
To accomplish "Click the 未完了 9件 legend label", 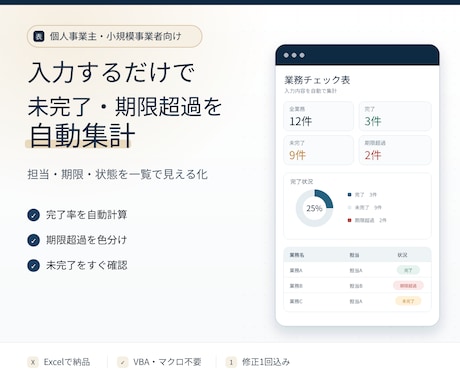I will point(368,207).
